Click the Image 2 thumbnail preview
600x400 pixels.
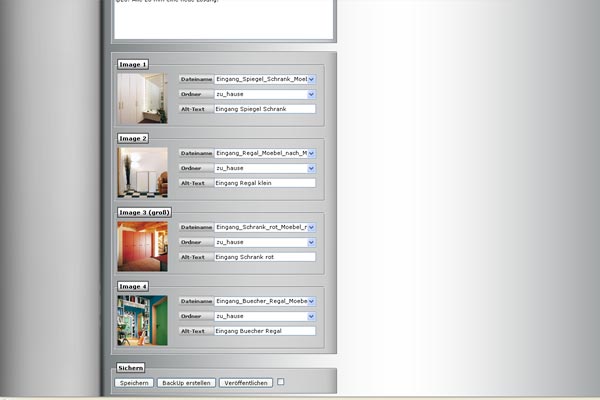(142, 171)
